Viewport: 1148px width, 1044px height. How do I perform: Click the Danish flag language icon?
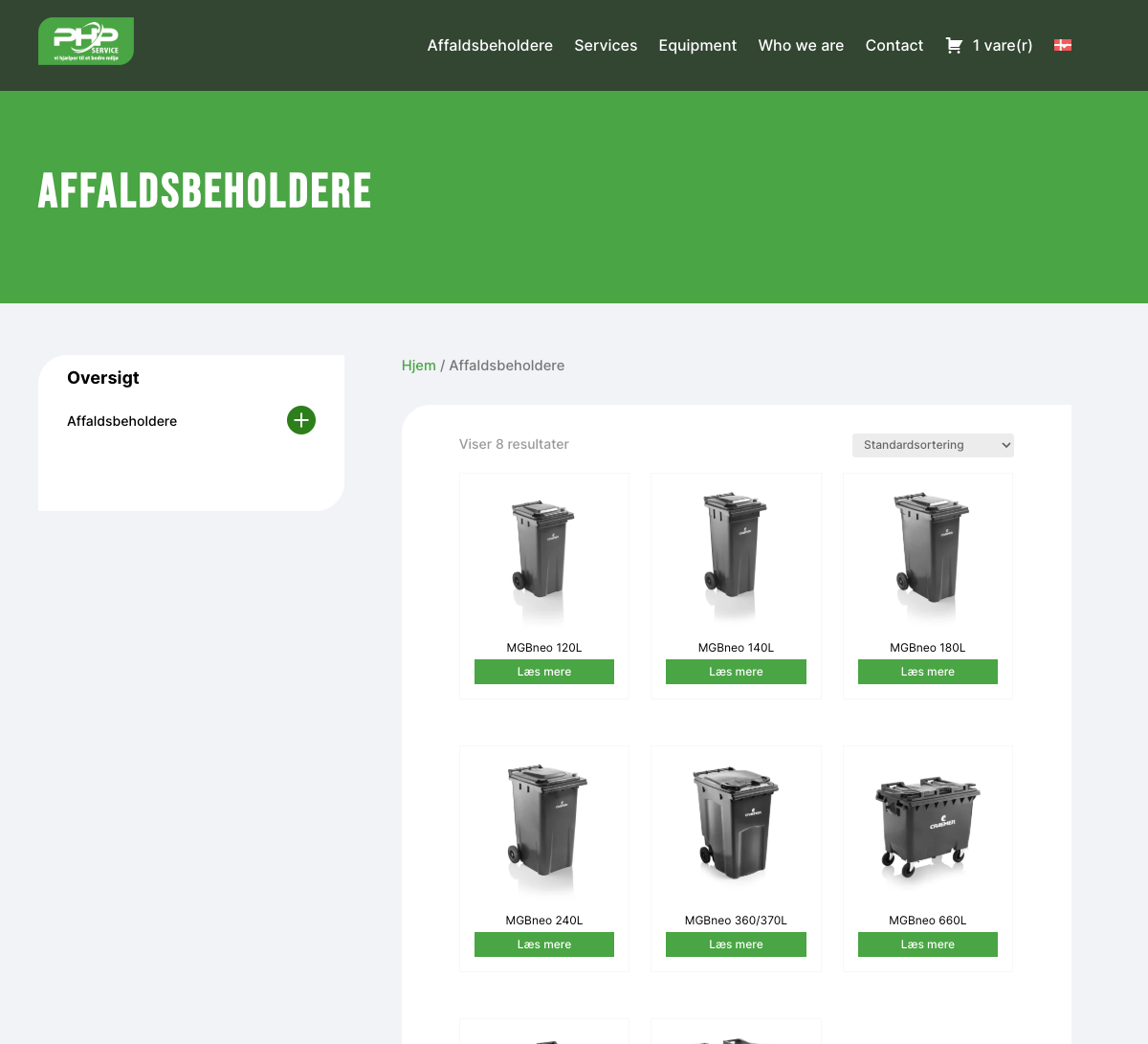(1063, 45)
